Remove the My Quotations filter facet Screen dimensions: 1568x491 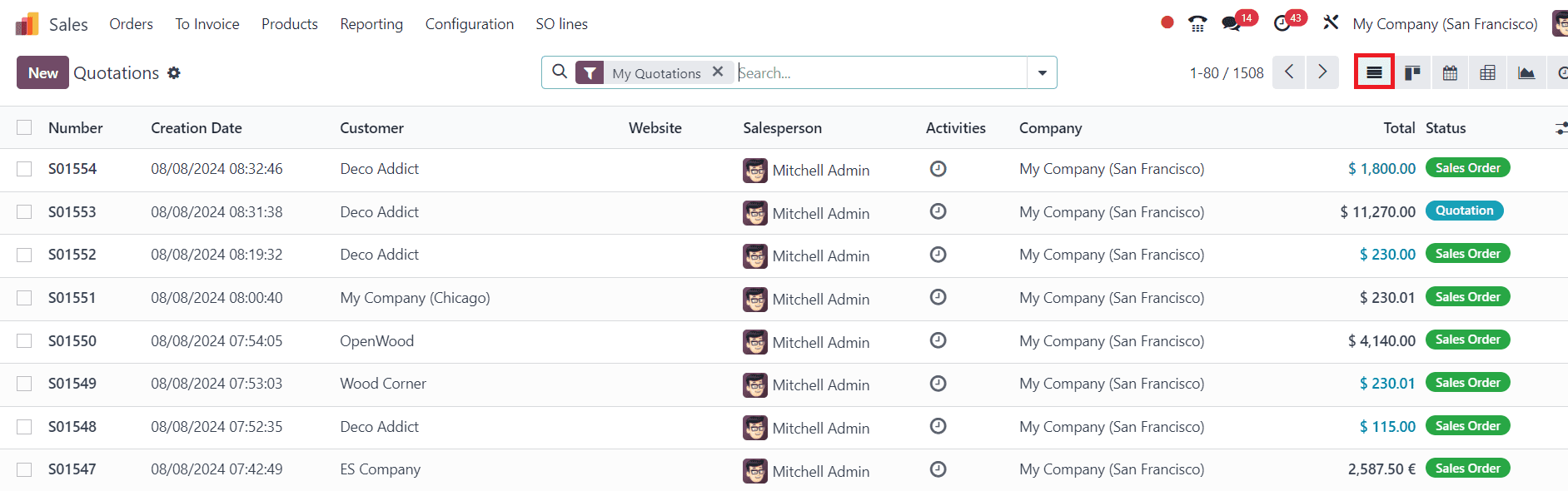(x=718, y=72)
